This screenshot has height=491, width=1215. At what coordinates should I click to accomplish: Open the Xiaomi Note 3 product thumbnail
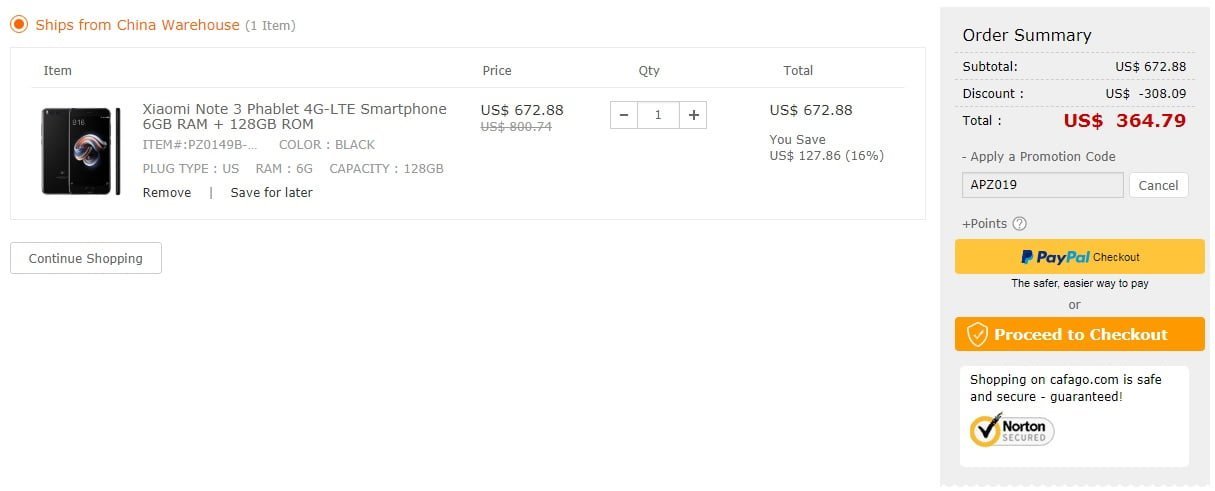pyautogui.click(x=81, y=151)
